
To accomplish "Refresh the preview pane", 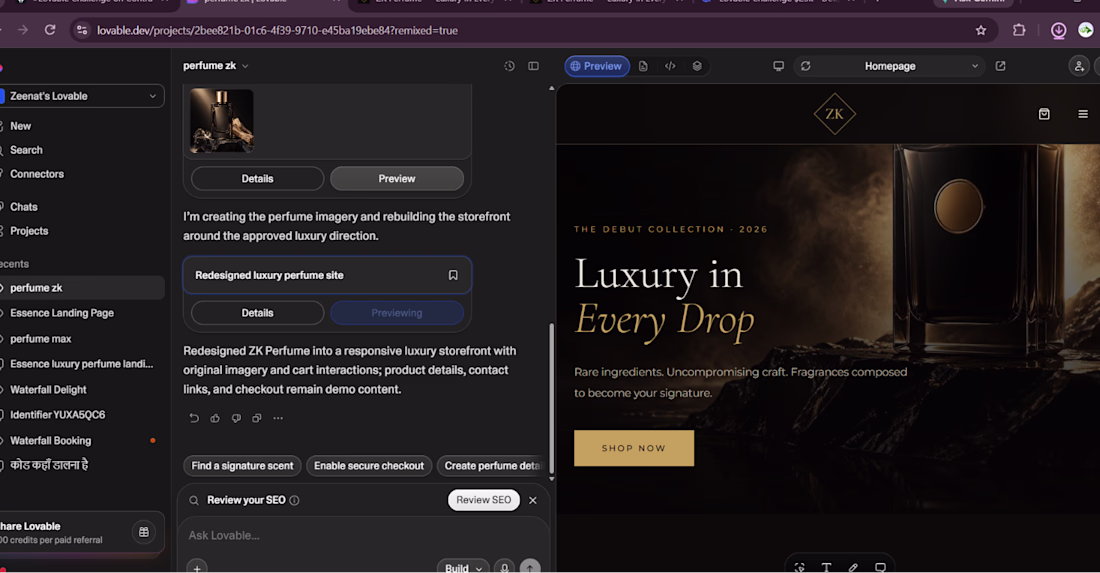I will (x=805, y=66).
